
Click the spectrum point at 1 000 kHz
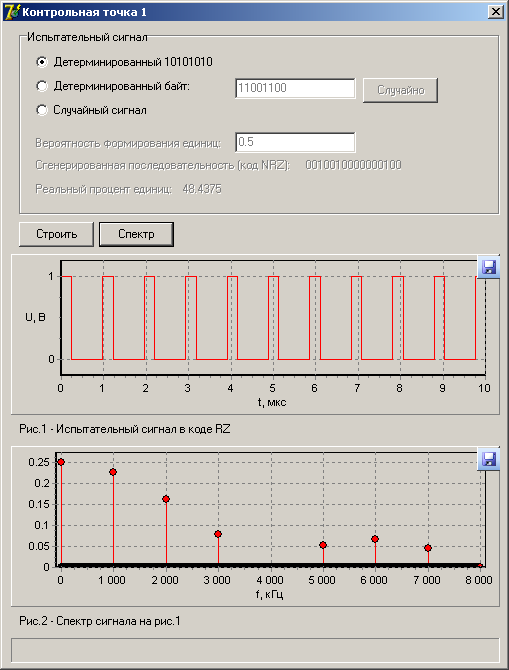point(113,472)
